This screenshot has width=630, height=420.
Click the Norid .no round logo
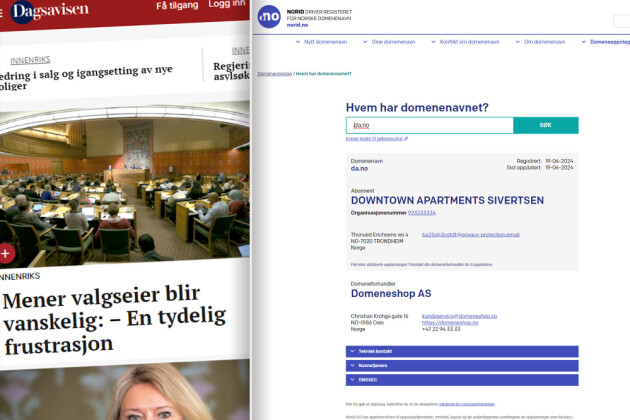(x=269, y=16)
